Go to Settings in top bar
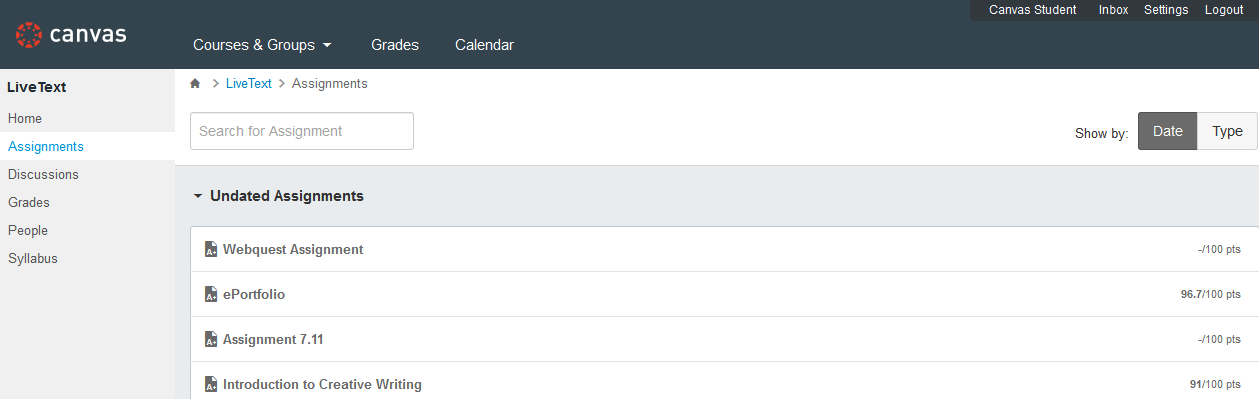 click(x=1166, y=10)
